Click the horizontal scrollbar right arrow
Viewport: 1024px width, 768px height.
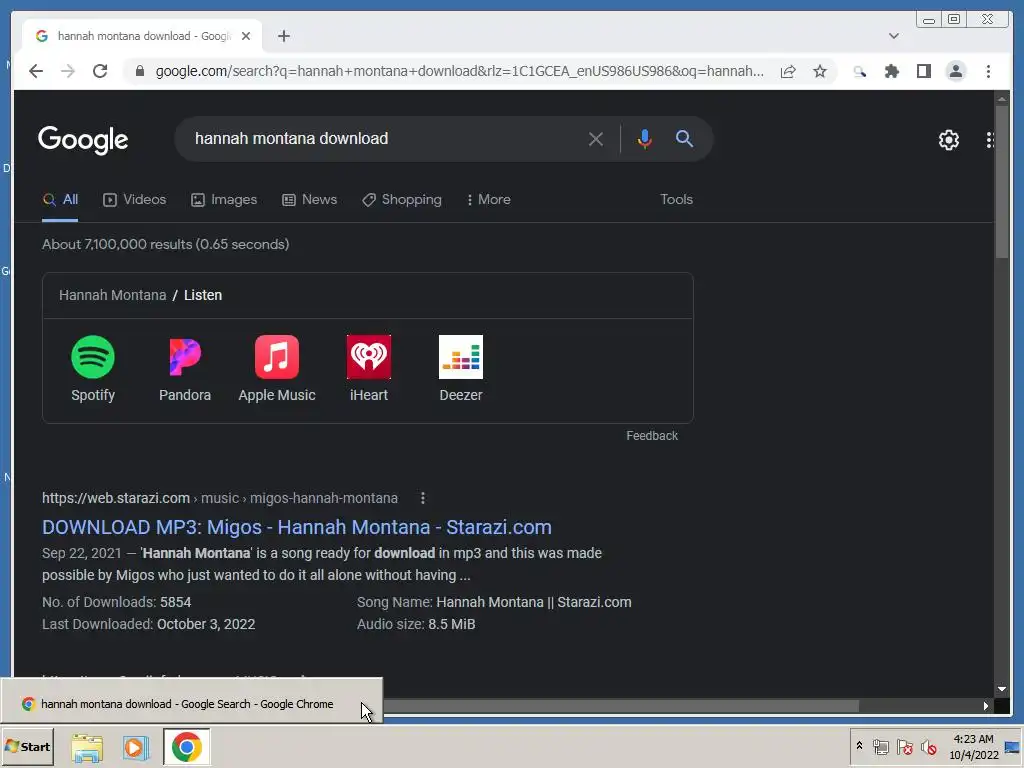(x=986, y=706)
